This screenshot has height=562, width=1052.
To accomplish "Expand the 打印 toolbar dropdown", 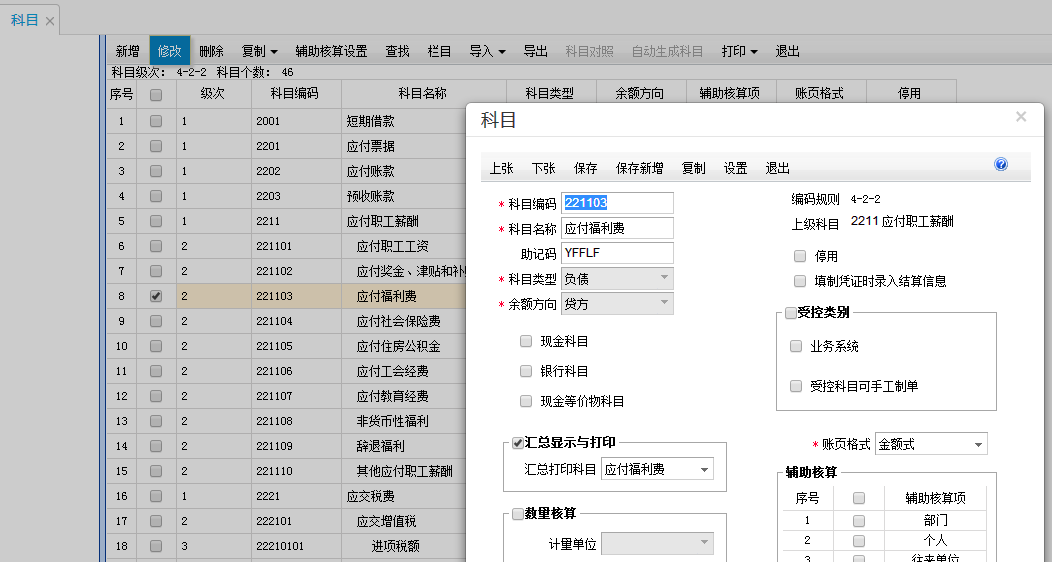I will tap(739, 51).
